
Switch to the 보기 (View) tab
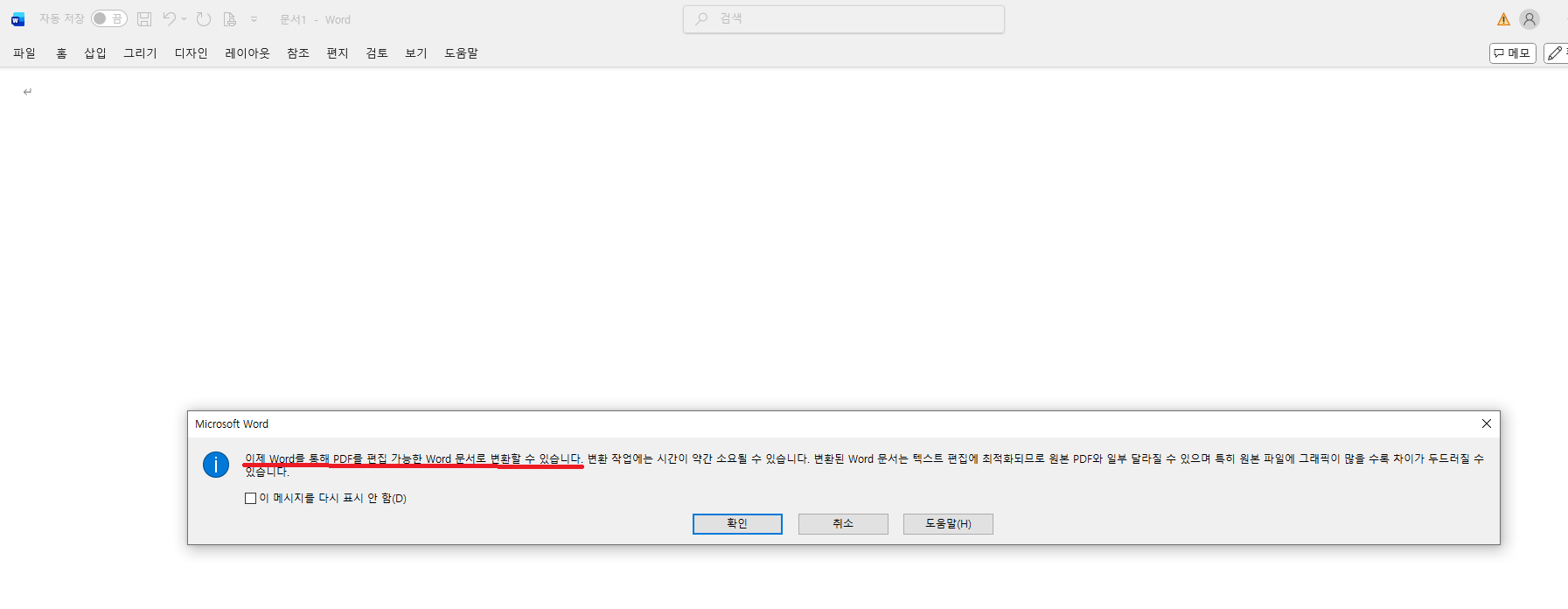pyautogui.click(x=416, y=53)
